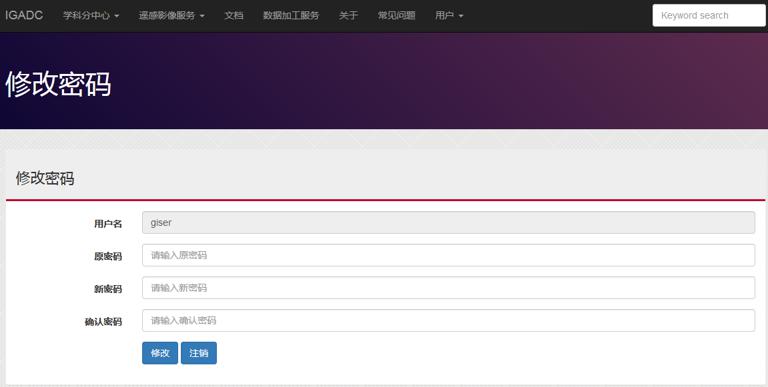Open the 常见问题 page
This screenshot has height=387, width=768.
[x=396, y=16]
